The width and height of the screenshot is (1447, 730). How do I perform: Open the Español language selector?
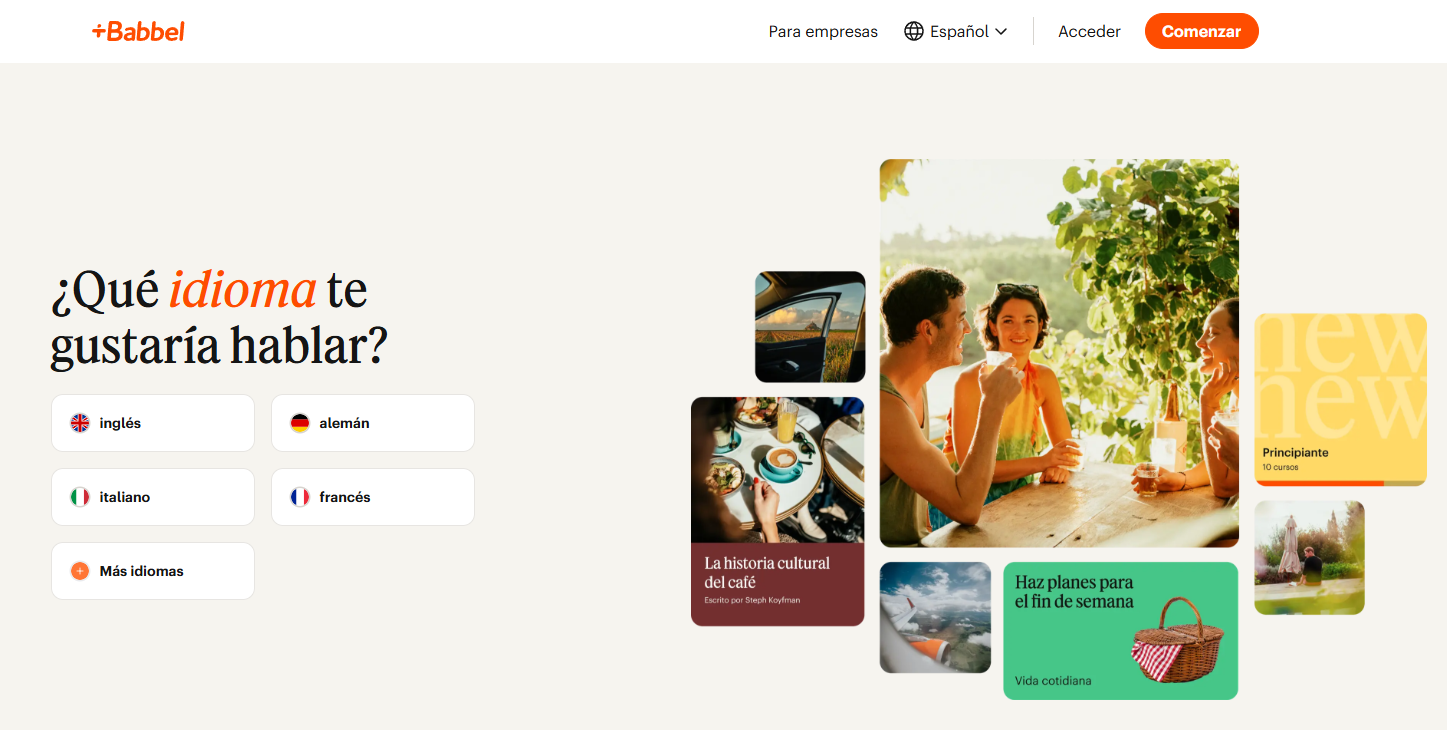956,31
